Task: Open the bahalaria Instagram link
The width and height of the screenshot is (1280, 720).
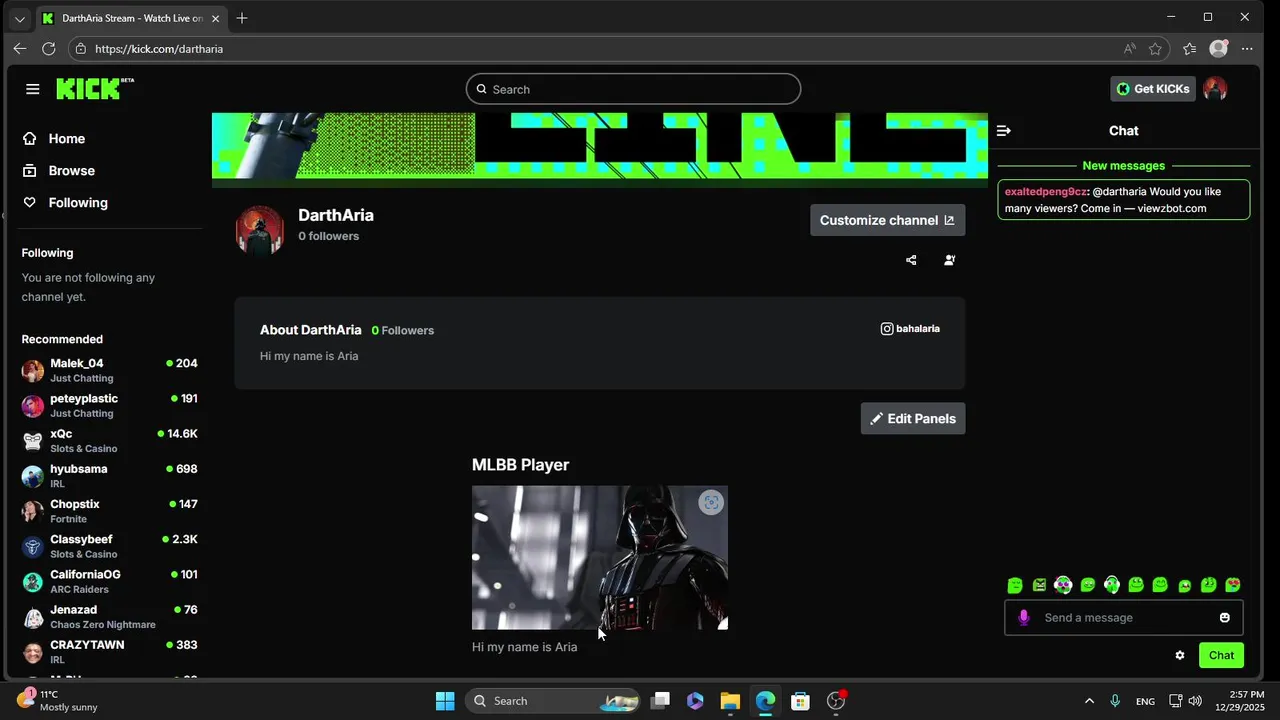Action: (910, 328)
